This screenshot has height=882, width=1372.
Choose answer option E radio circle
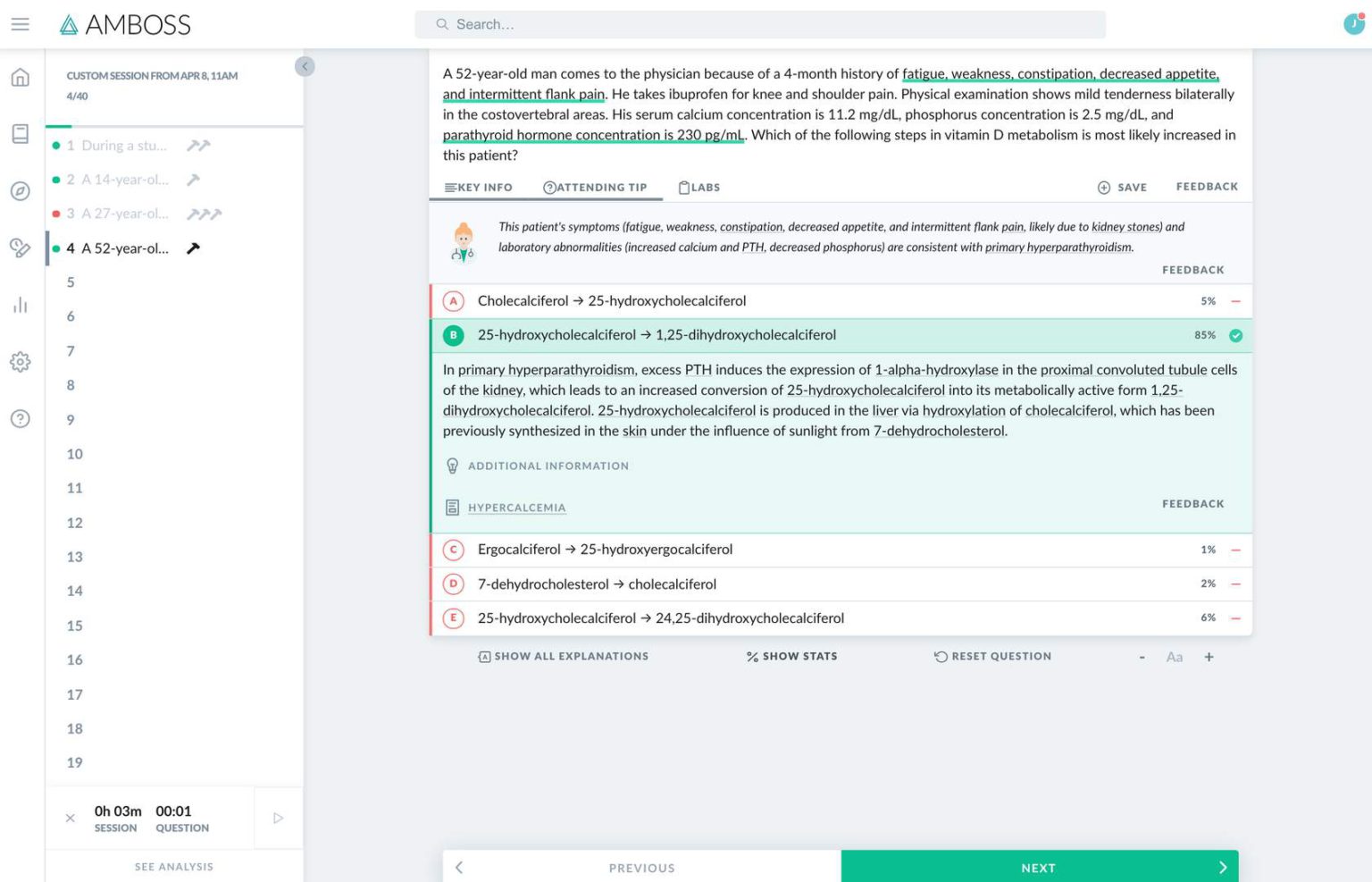454,618
